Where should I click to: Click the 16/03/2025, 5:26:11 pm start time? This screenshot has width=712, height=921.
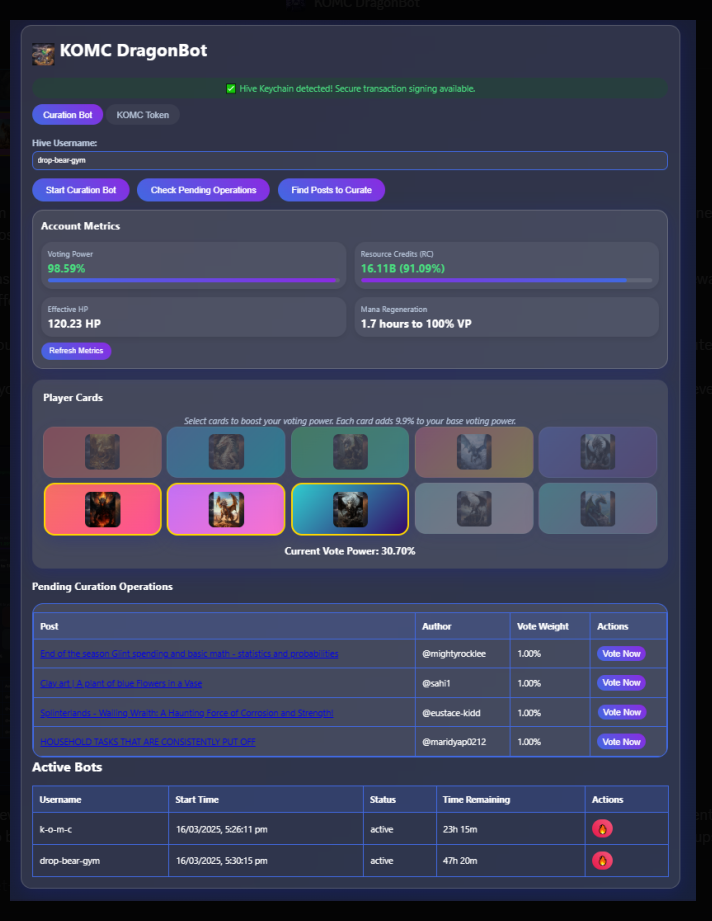pyautogui.click(x=222, y=829)
